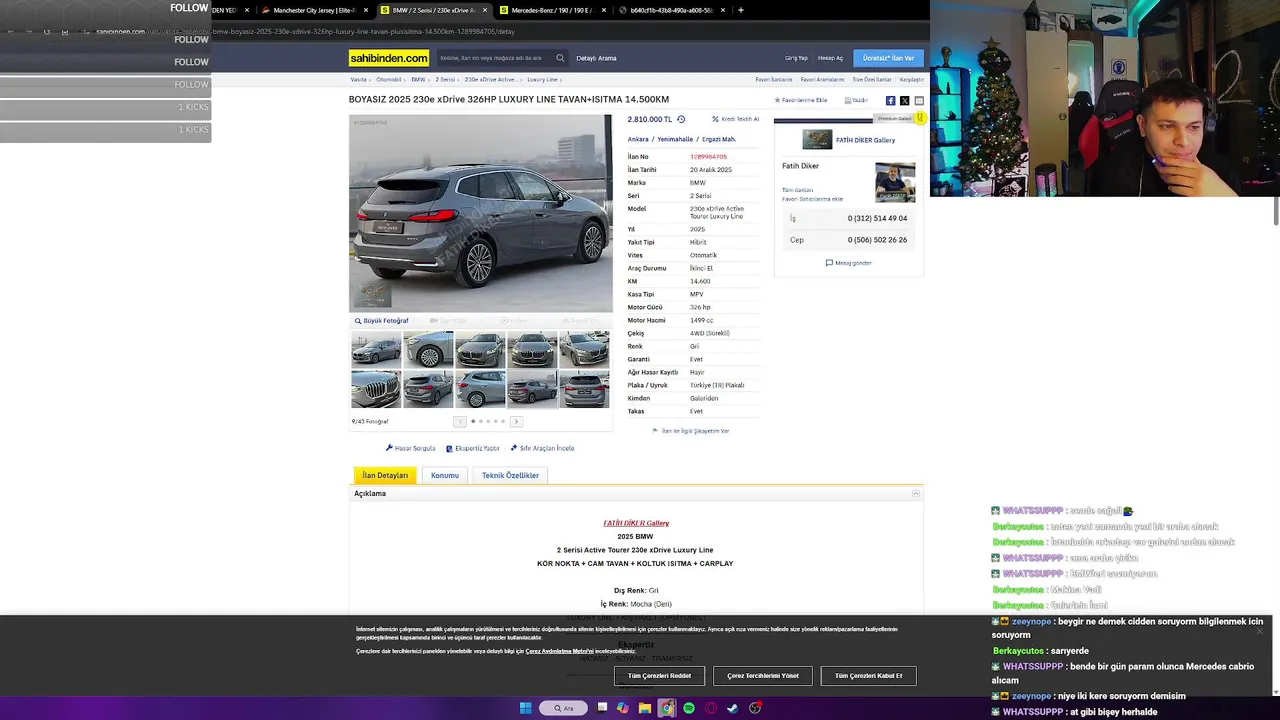Click the sahibinden.com logo
Screen dimensions: 1280x720
pyautogui.click(x=389, y=58)
